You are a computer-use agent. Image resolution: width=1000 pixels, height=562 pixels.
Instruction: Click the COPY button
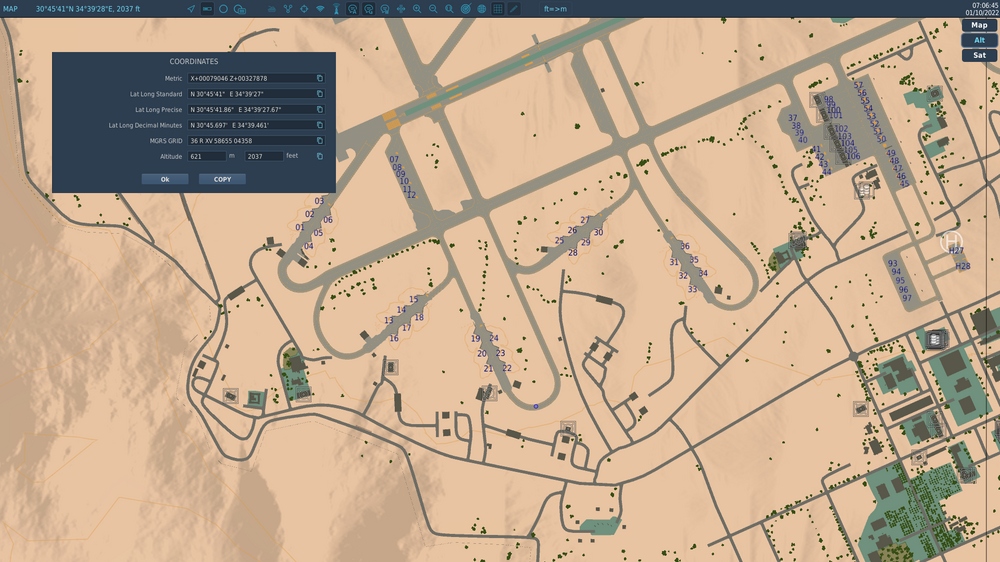(222, 179)
